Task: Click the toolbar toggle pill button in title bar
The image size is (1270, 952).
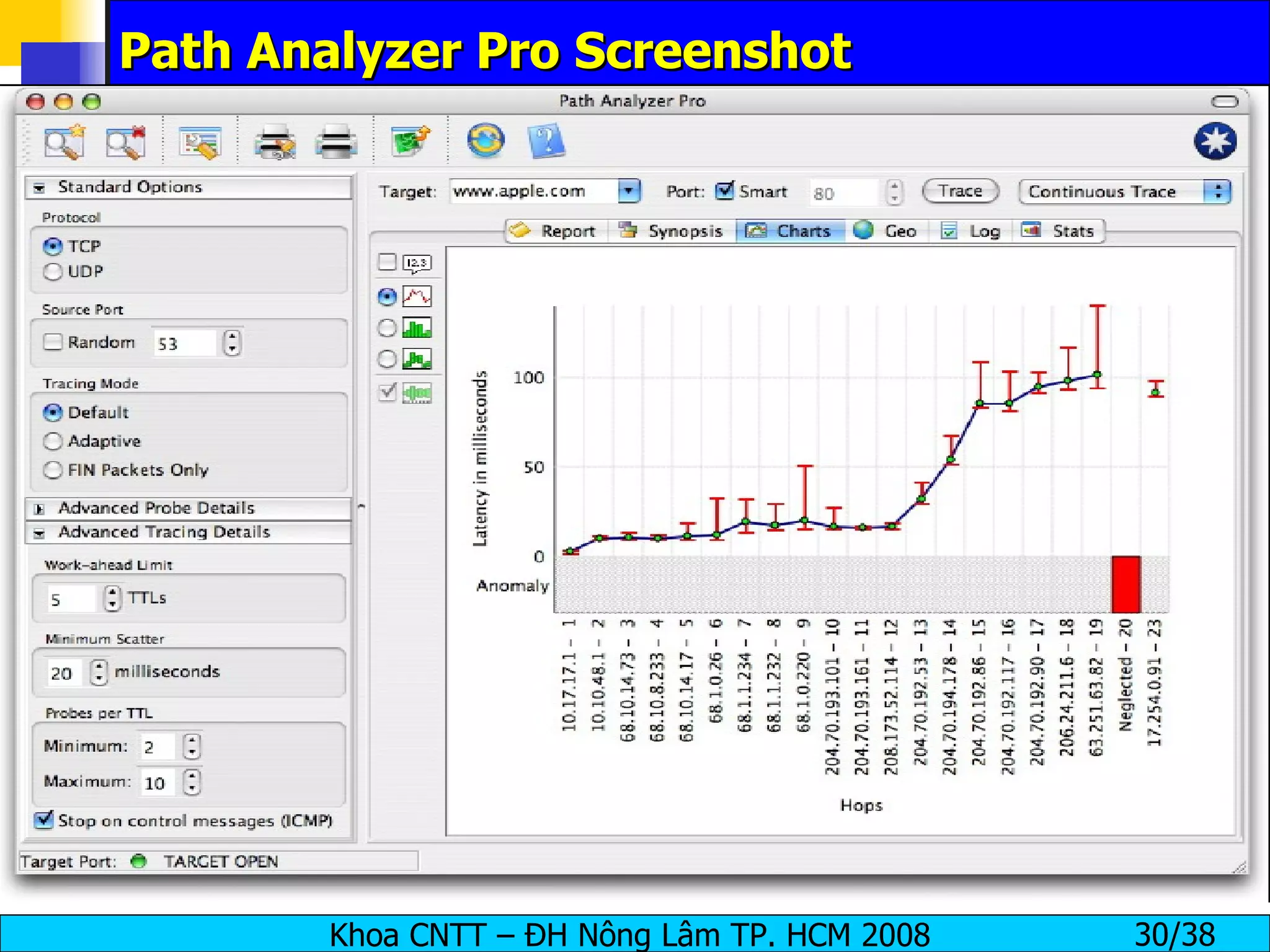Action: (x=1225, y=102)
